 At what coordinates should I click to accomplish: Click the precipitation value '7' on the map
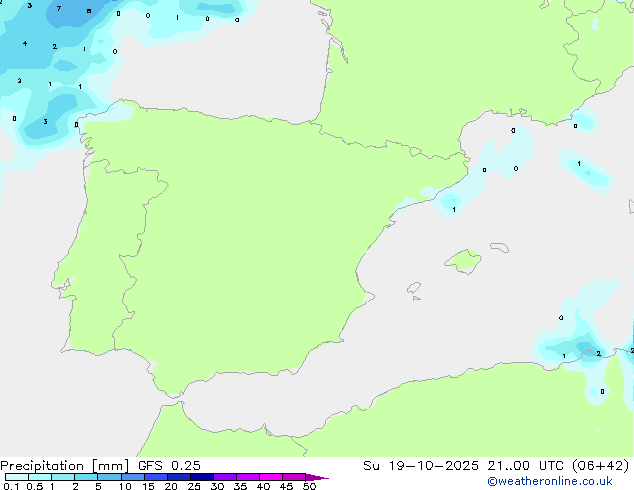[x=59, y=8]
